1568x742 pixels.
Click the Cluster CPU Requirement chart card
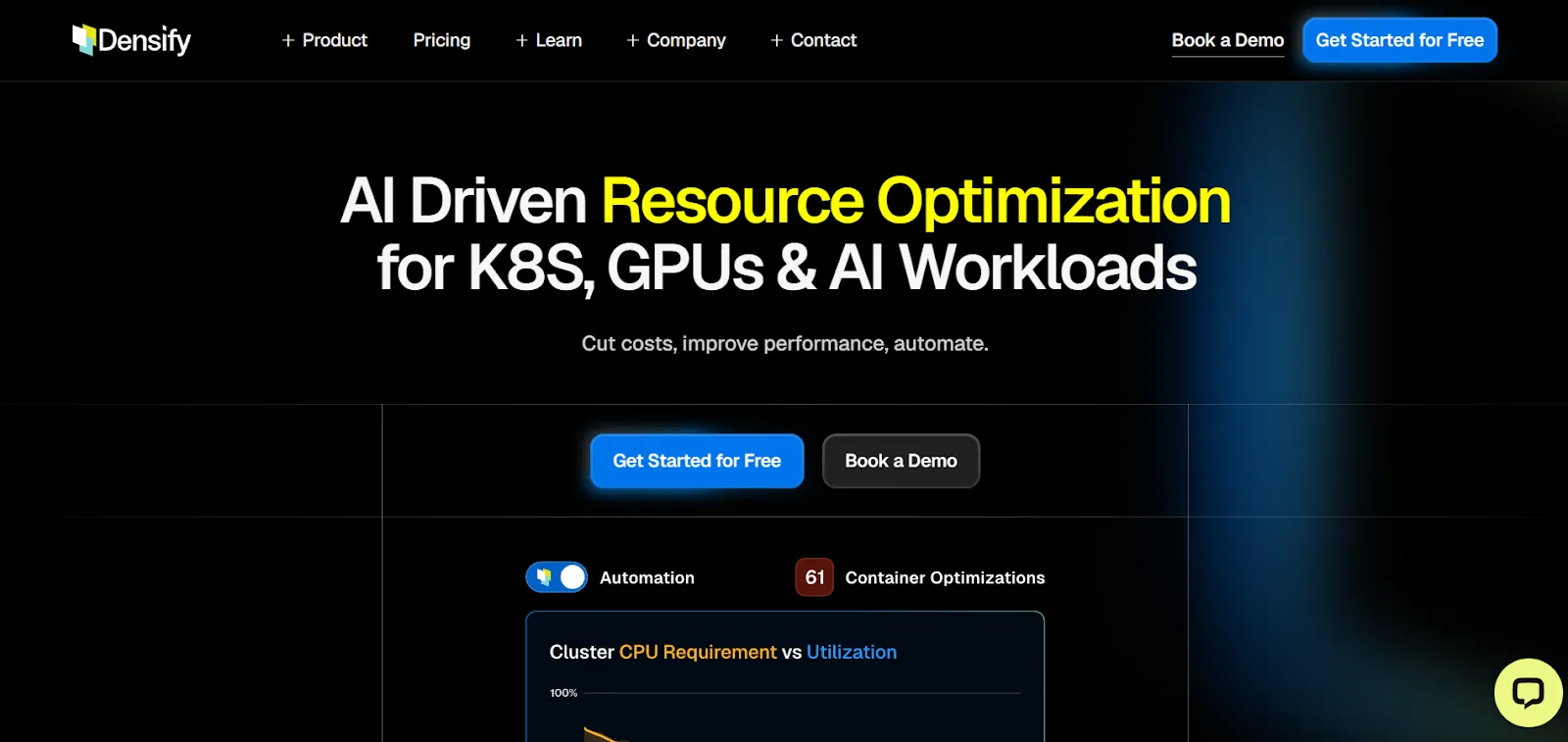click(785, 676)
